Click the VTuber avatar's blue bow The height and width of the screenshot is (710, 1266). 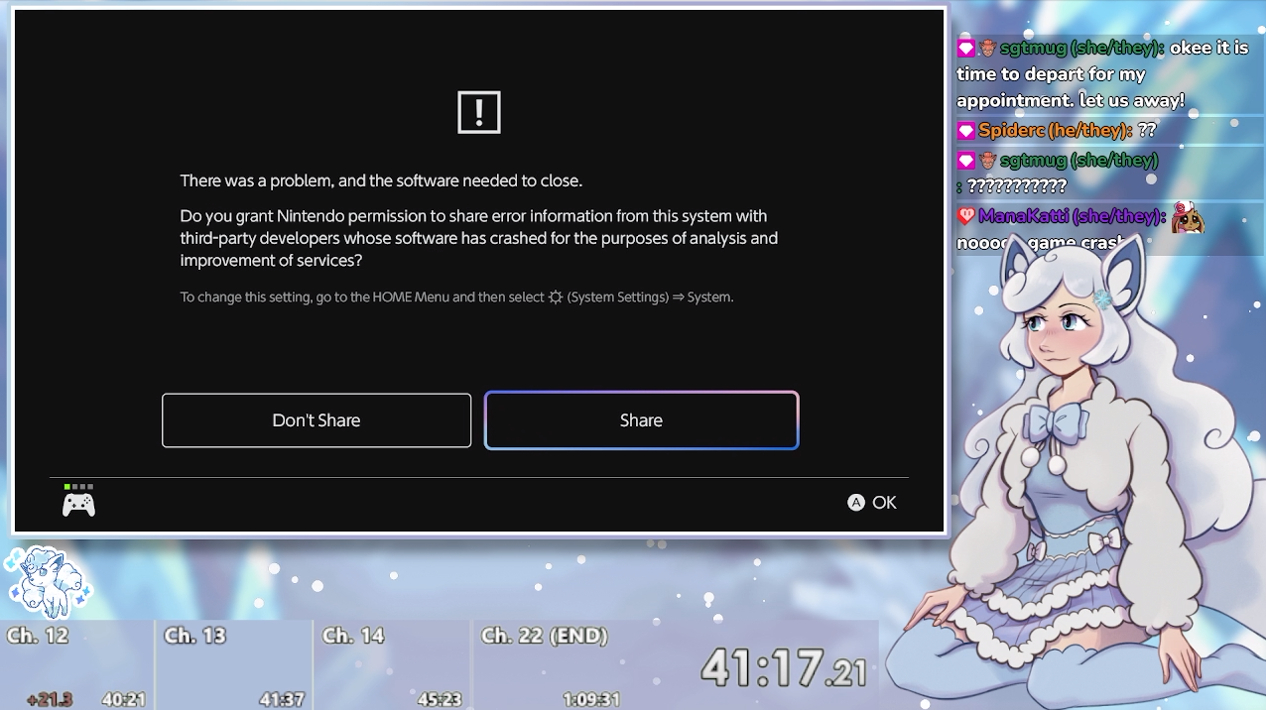pyautogui.click(x=1056, y=422)
